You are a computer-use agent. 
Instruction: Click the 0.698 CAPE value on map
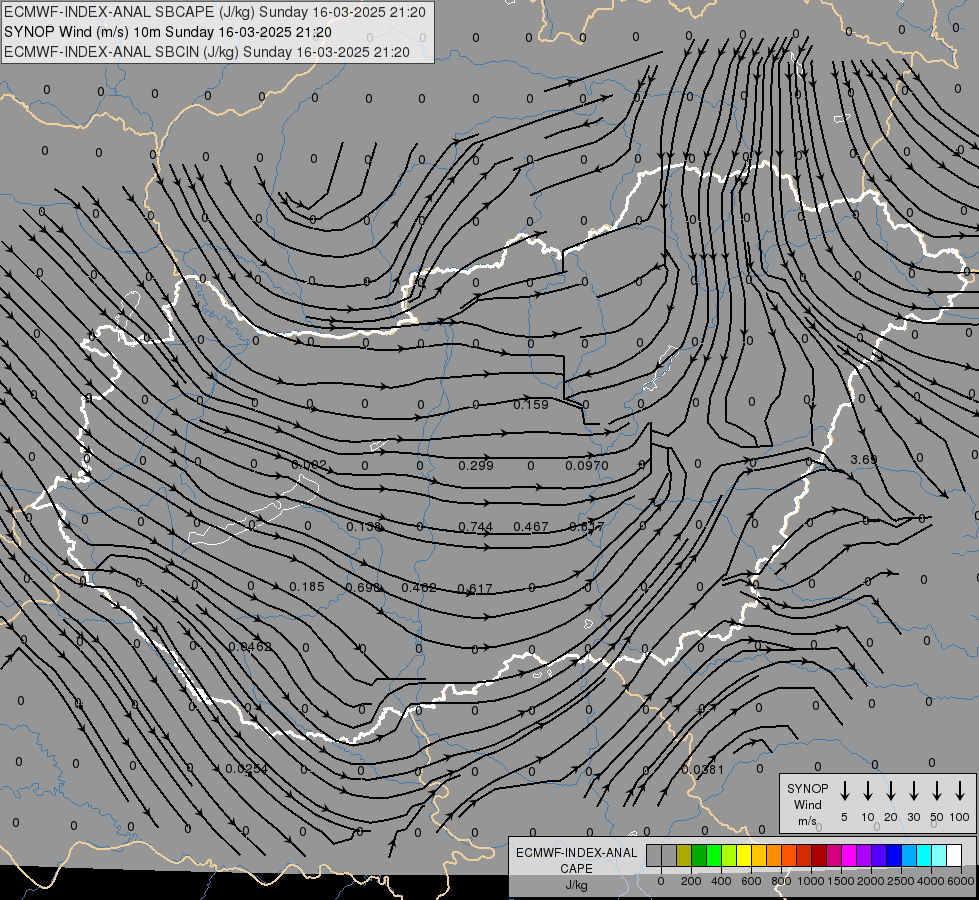tap(363, 588)
